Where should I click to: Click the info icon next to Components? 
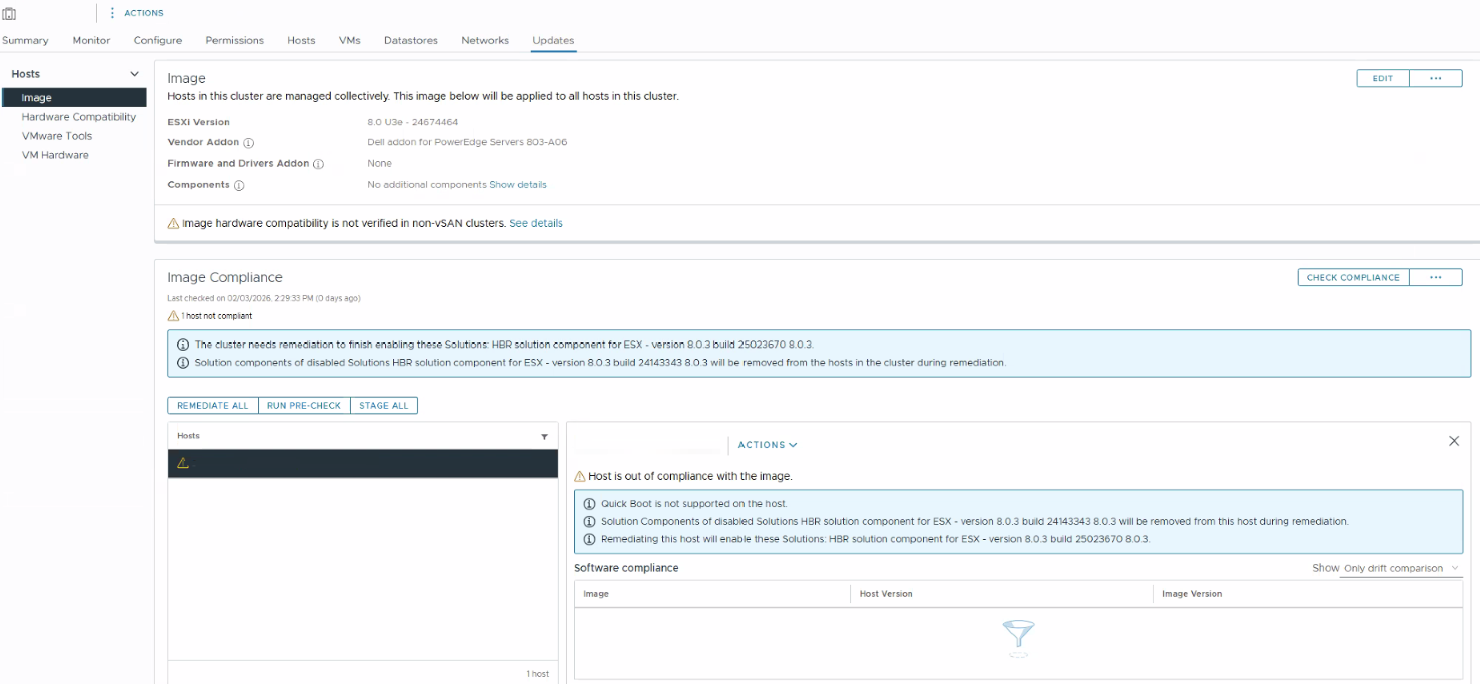click(239, 185)
